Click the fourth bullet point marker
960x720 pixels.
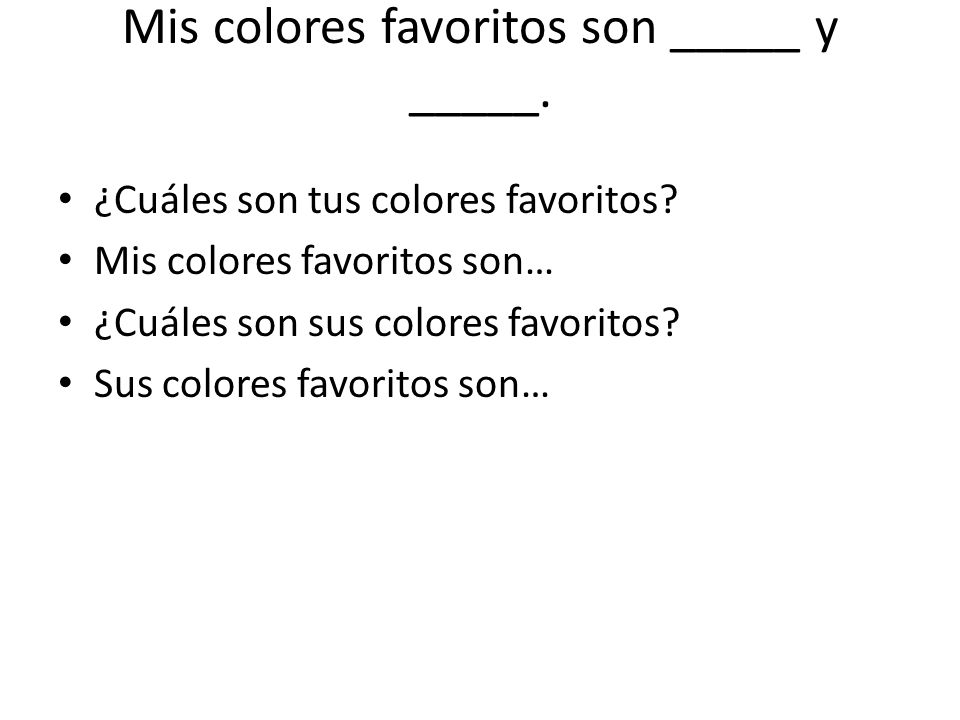[x=66, y=383]
